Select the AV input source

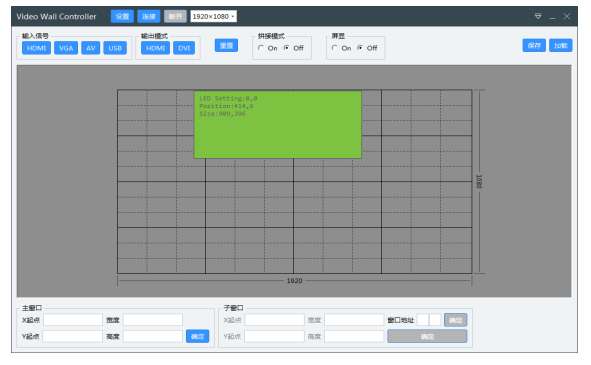(90, 48)
